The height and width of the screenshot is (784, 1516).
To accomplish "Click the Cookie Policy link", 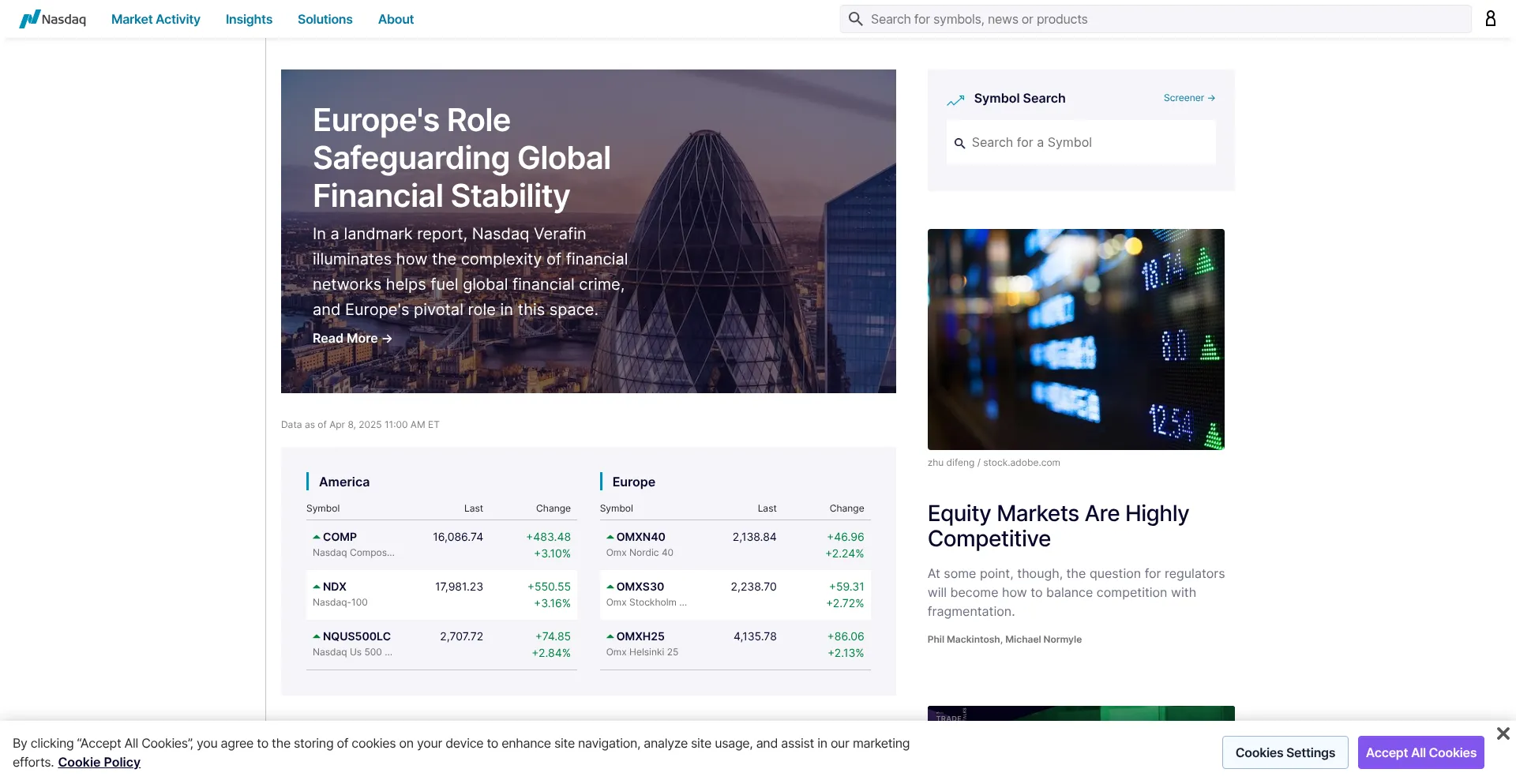I will 99,762.
